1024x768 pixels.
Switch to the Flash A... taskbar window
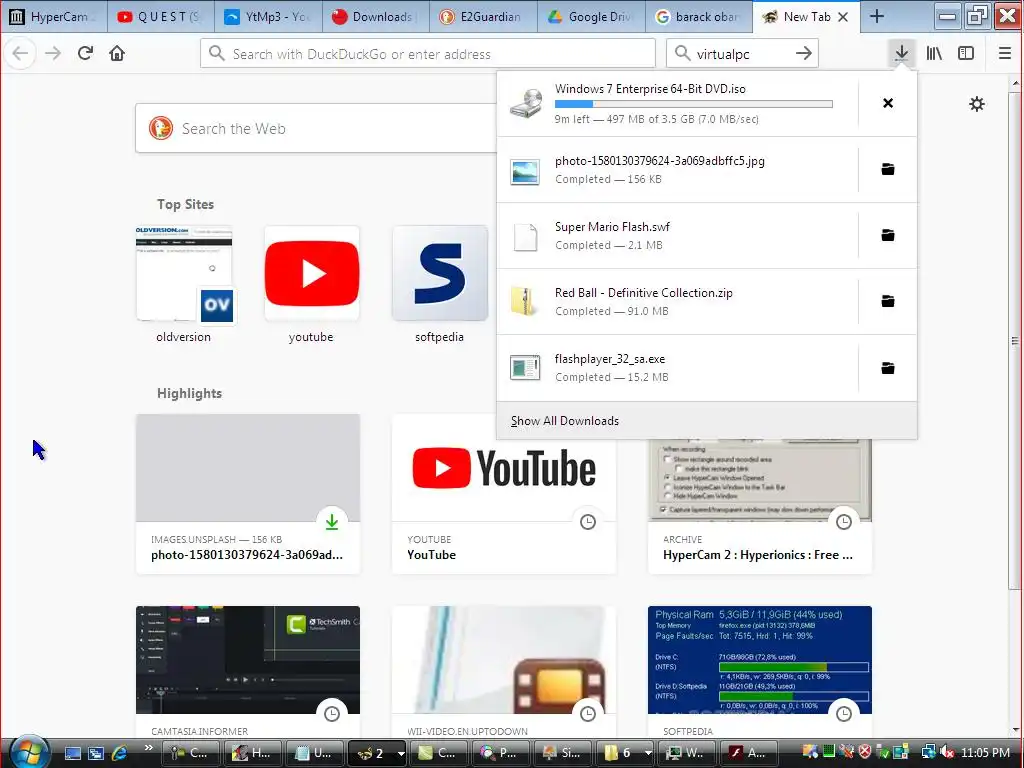tap(749, 753)
